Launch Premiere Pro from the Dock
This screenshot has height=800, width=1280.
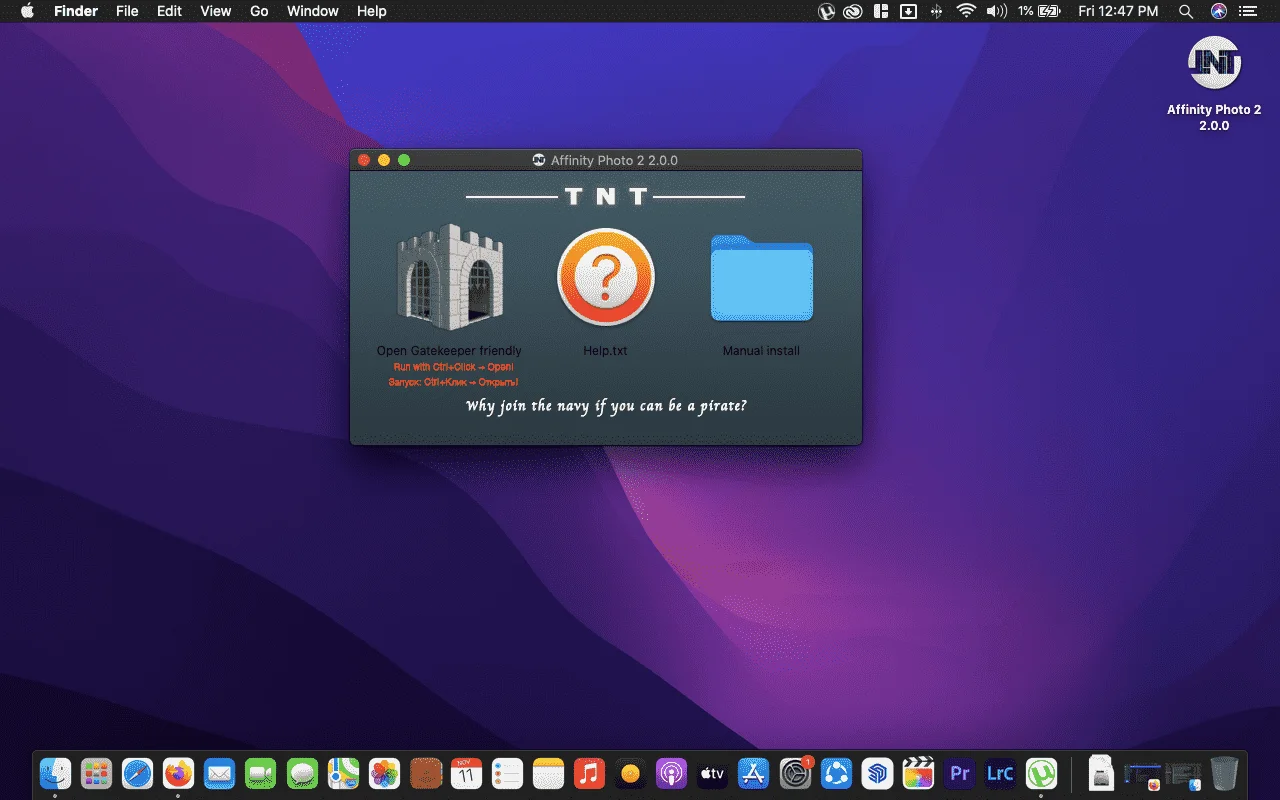coord(959,773)
